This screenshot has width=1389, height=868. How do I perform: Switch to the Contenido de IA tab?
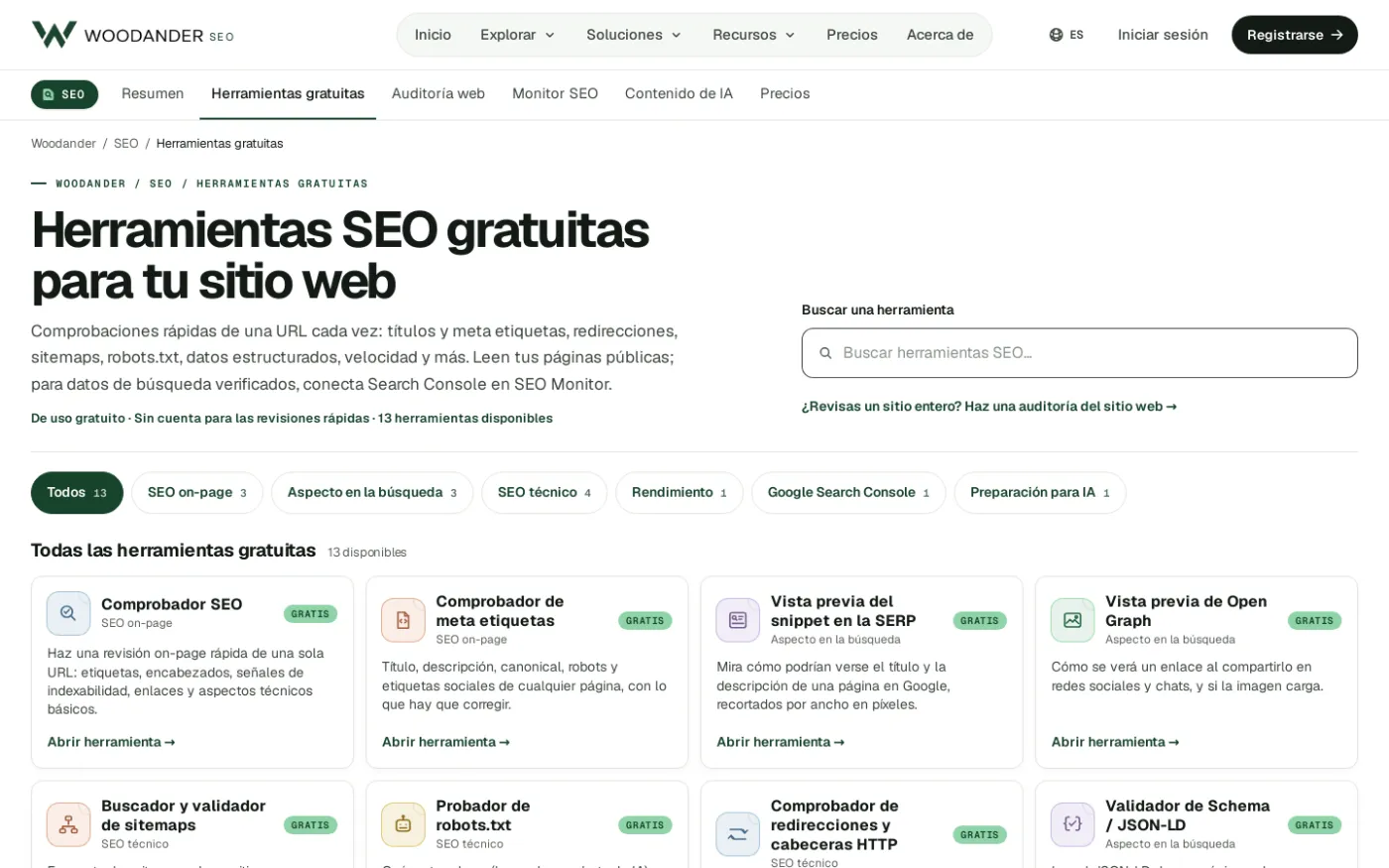click(x=679, y=94)
